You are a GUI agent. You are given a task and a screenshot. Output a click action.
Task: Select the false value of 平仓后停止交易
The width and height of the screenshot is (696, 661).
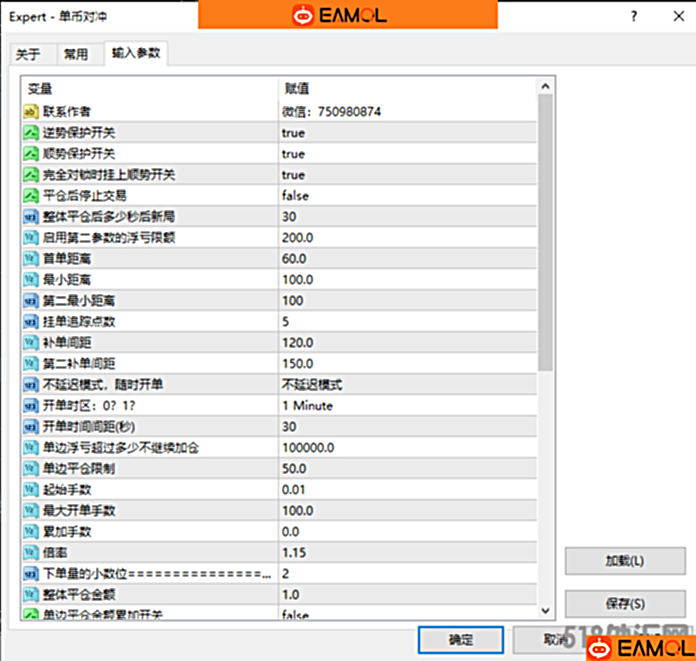click(407, 195)
